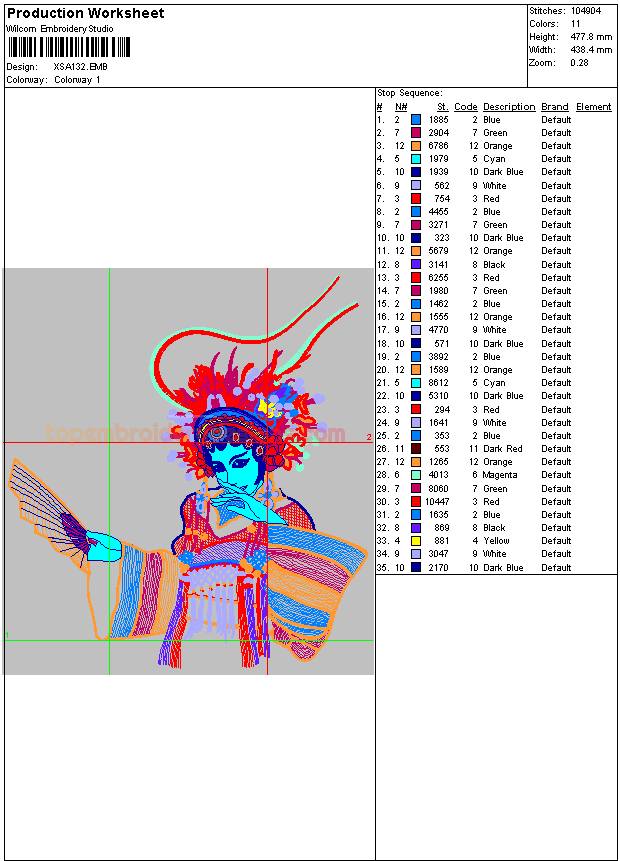
Task: Click stitch count '1462' in row 15
Action: coord(439,304)
